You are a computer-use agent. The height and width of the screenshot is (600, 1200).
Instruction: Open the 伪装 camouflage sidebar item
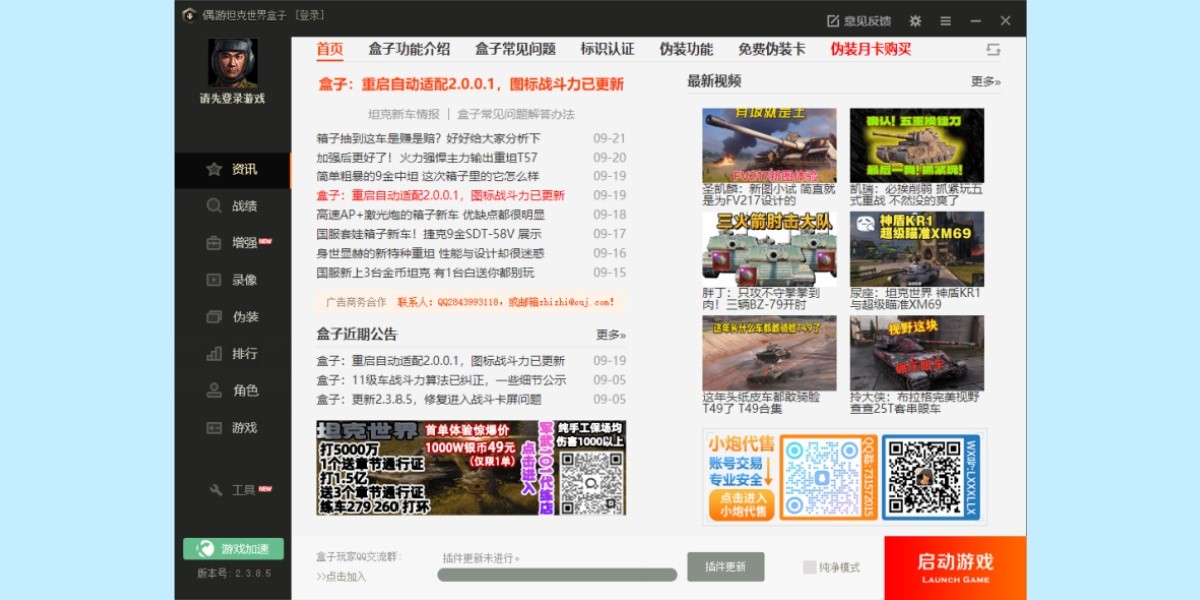point(233,317)
